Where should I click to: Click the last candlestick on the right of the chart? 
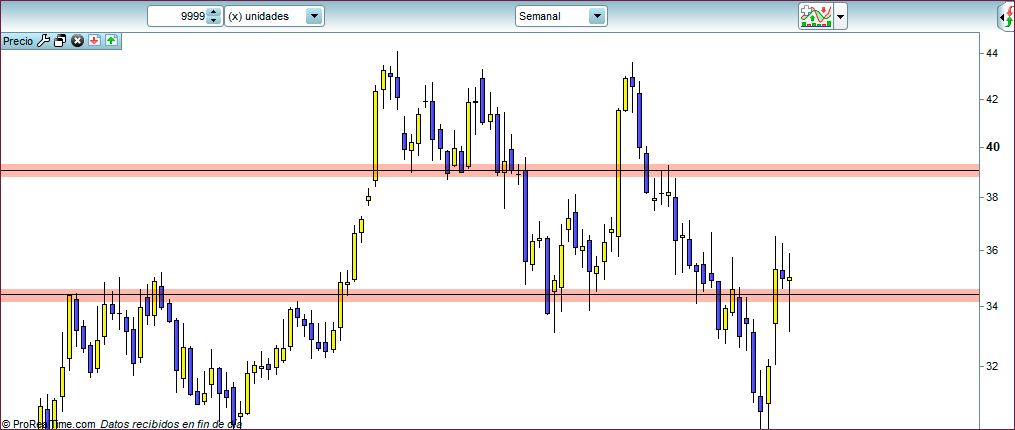[x=789, y=280]
